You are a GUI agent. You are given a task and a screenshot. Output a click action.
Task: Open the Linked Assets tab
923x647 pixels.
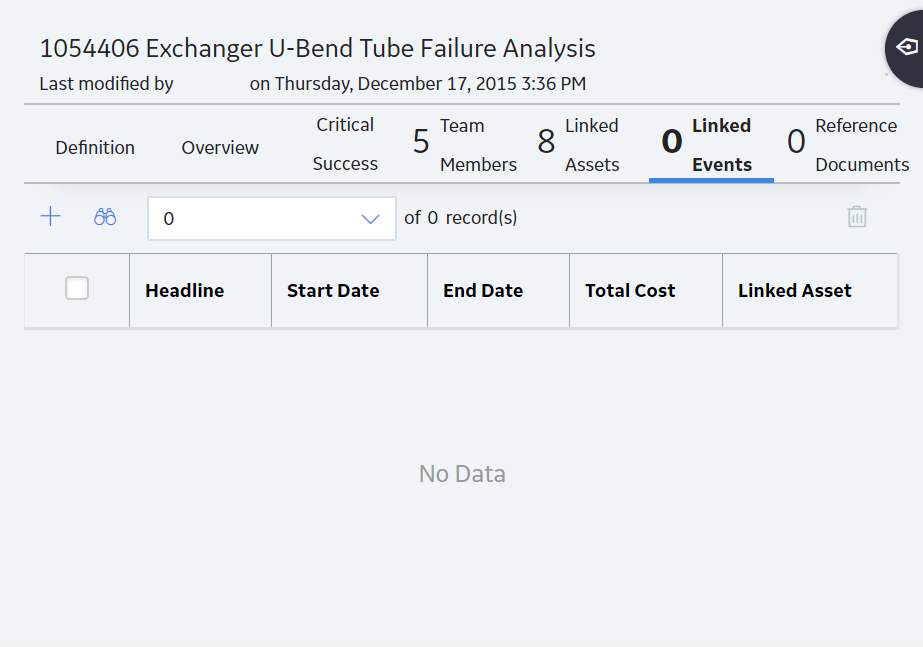(x=579, y=145)
